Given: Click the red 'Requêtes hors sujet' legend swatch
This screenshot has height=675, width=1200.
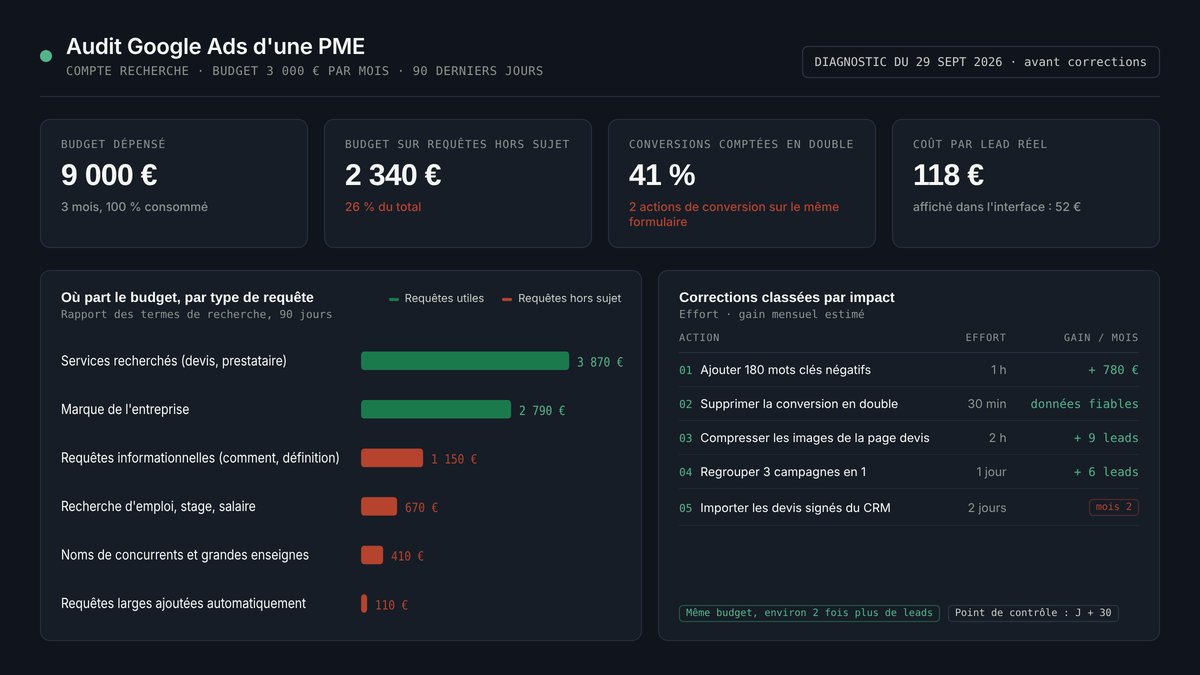Looking at the screenshot, I should 507,299.
